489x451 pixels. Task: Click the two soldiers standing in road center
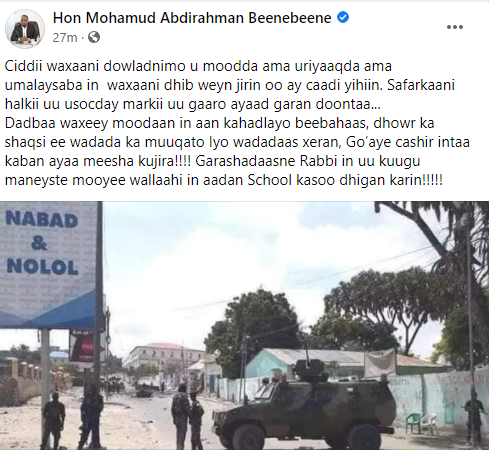(187, 416)
